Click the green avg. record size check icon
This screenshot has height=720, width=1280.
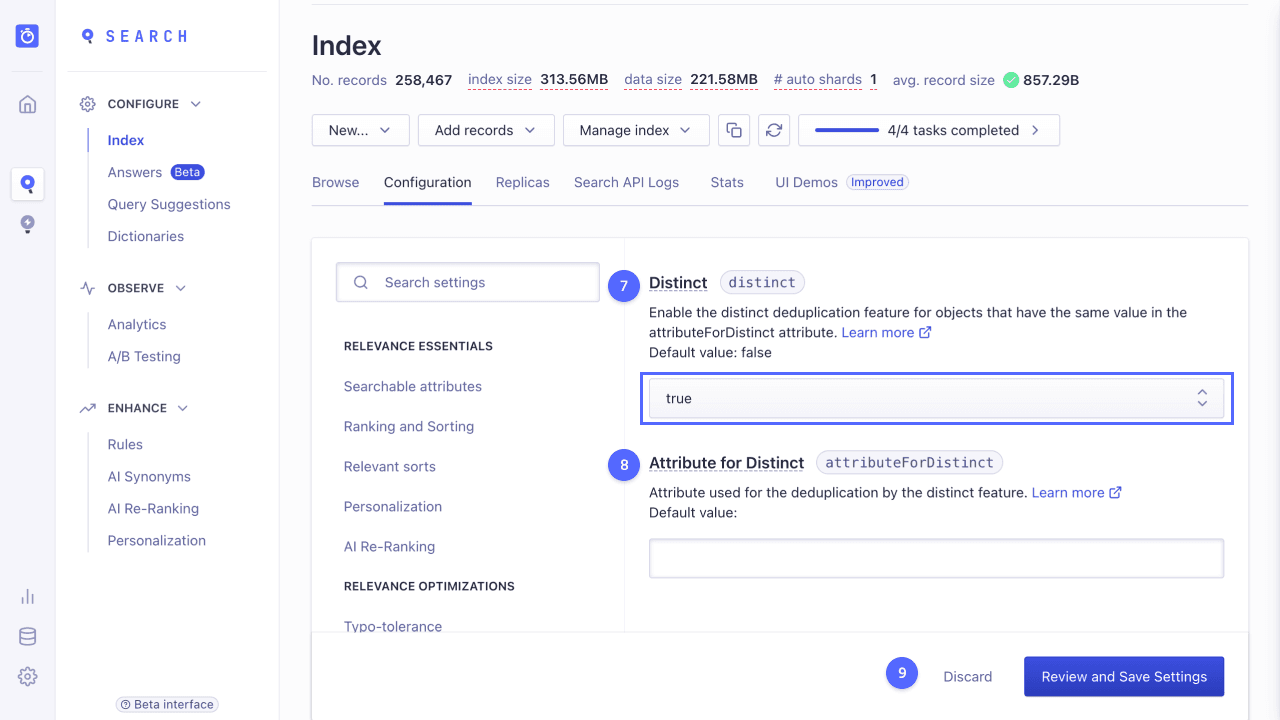(1011, 80)
